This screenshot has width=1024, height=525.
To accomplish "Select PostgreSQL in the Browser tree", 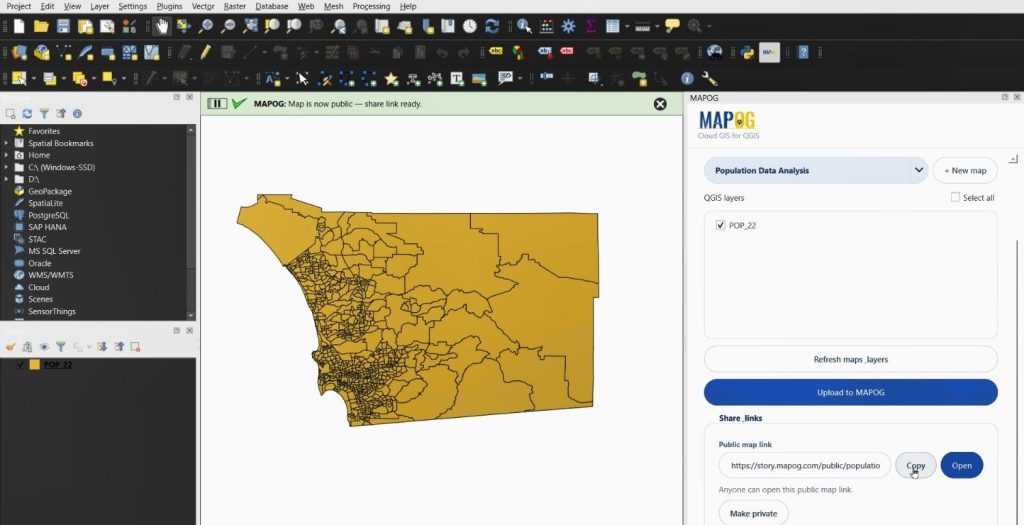I will click(x=48, y=215).
